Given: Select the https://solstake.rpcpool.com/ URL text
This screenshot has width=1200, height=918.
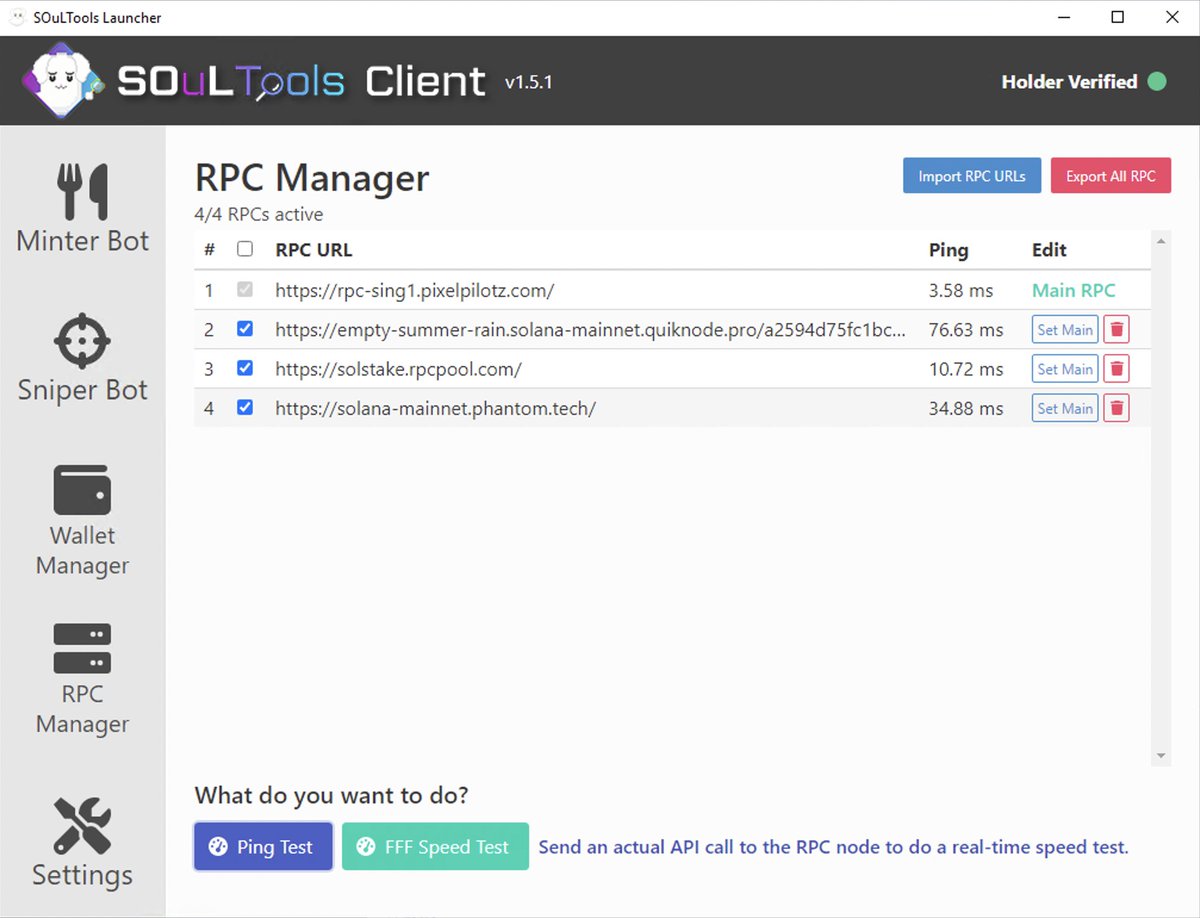Looking at the screenshot, I should point(399,369).
